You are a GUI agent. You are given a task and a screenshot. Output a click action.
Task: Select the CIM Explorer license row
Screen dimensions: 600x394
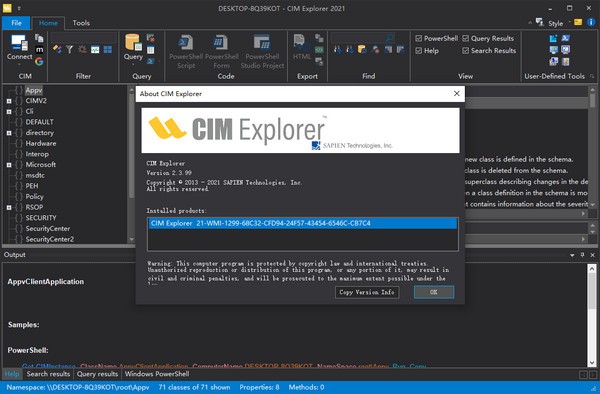302,223
